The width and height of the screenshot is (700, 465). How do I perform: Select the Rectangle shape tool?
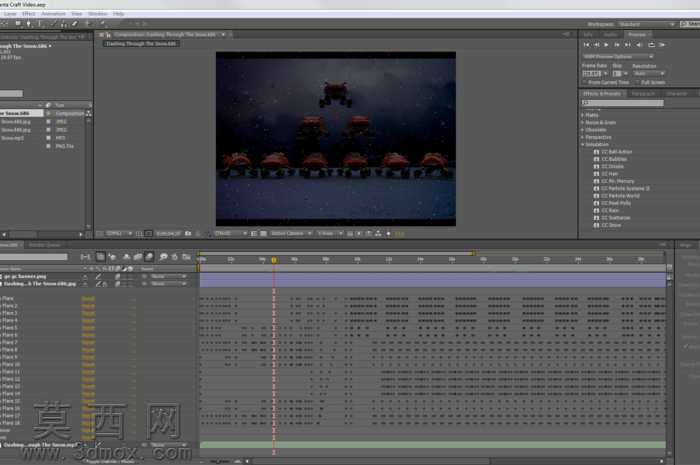click(x=18, y=24)
